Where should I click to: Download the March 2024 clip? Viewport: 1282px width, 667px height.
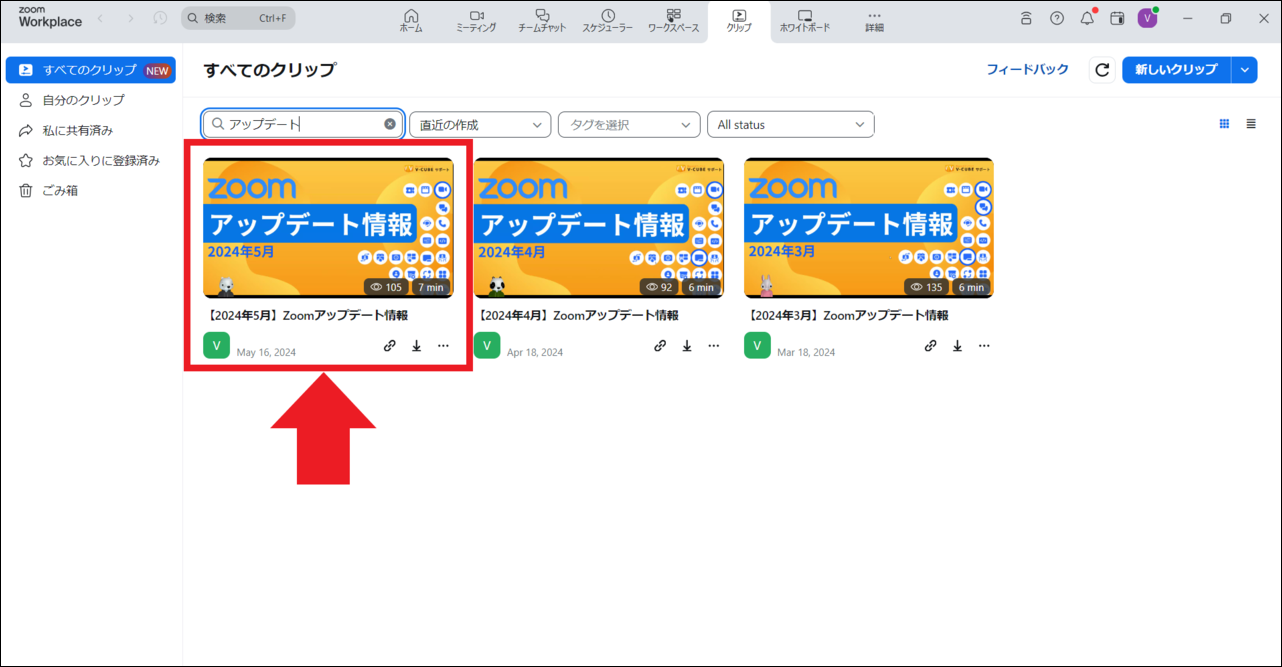click(x=957, y=346)
